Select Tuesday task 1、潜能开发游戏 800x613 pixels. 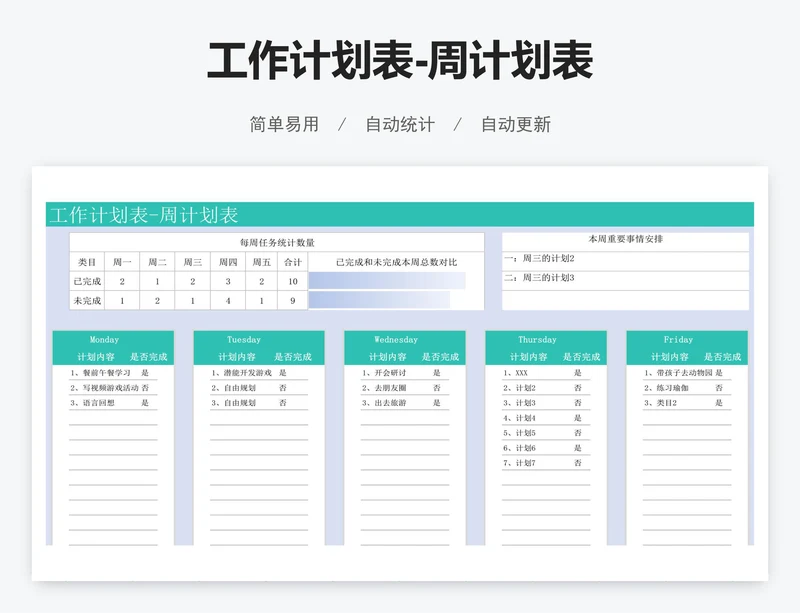(x=241, y=373)
